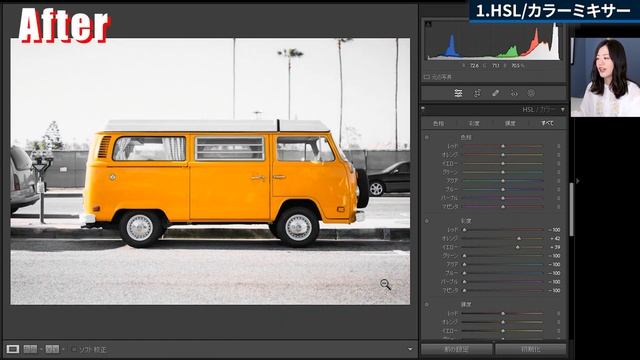
Task: Toggle the HSL panel on/off switch
Action: pos(423,109)
